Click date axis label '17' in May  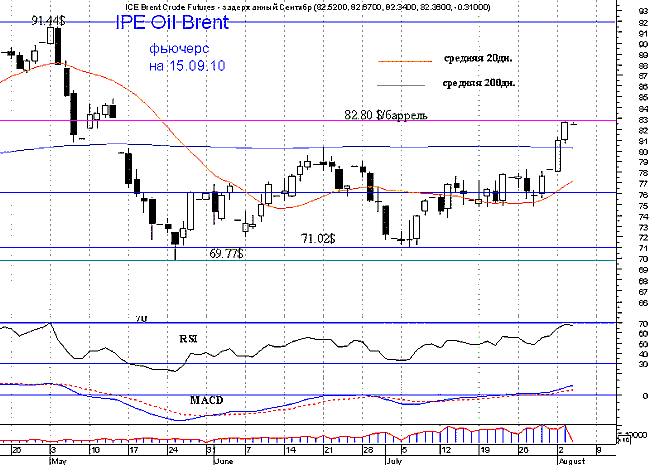[133, 450]
